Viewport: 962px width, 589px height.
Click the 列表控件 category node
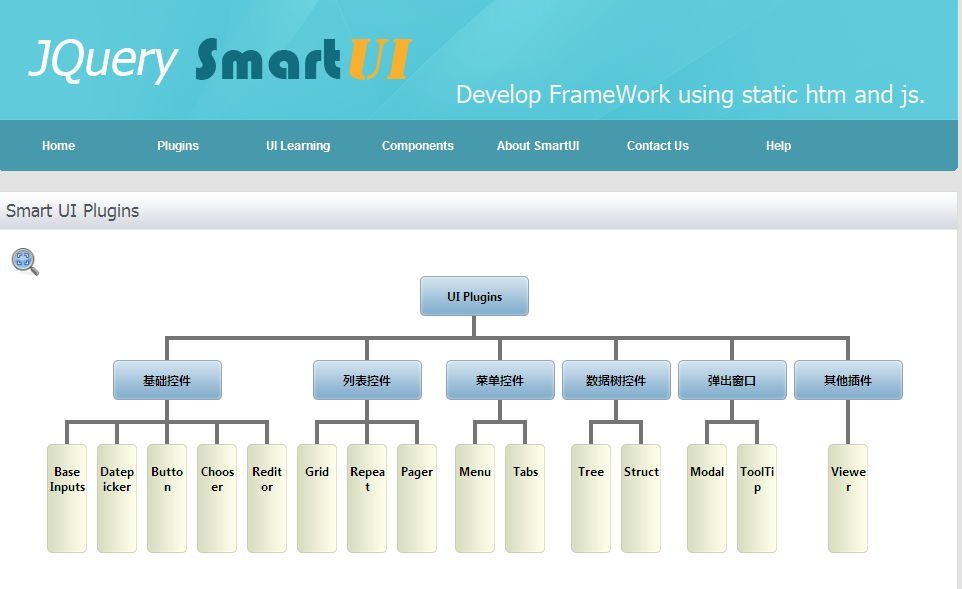367,380
